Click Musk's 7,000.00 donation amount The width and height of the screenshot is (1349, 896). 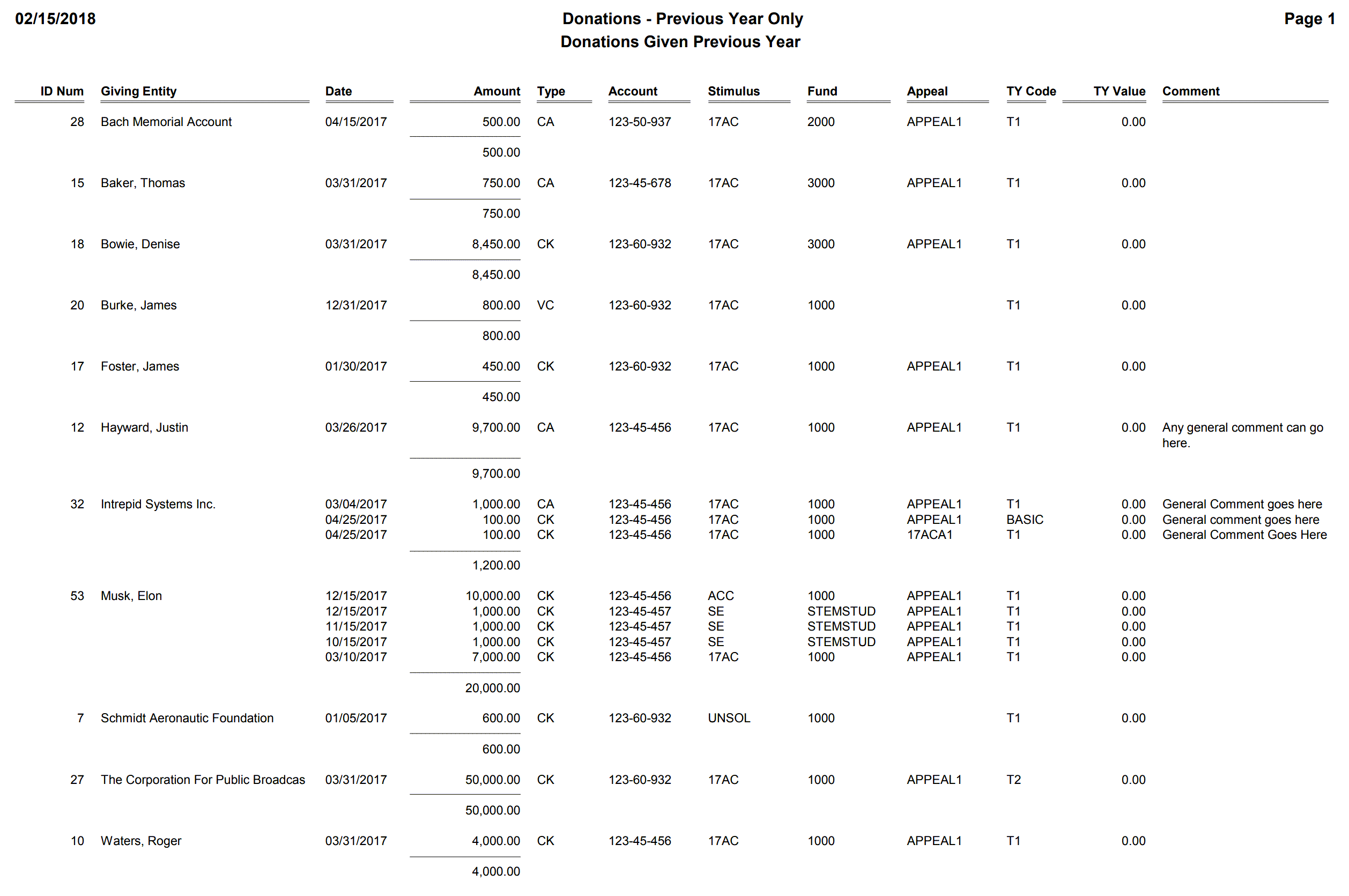496,656
